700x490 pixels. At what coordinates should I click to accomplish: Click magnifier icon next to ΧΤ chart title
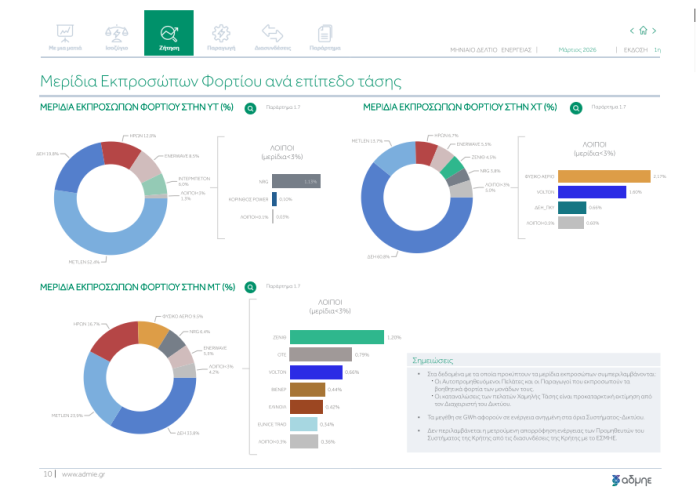point(575,106)
